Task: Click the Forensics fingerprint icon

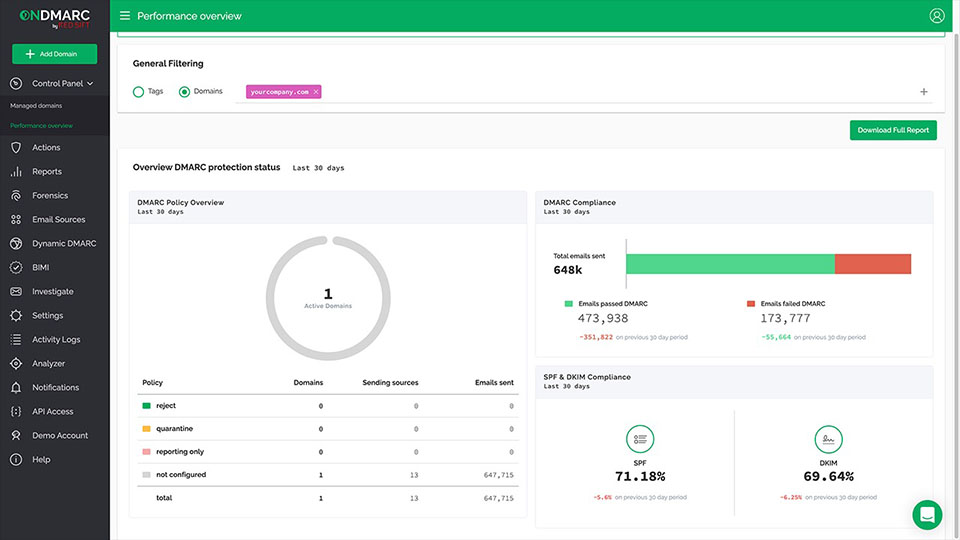Action: click(16, 195)
